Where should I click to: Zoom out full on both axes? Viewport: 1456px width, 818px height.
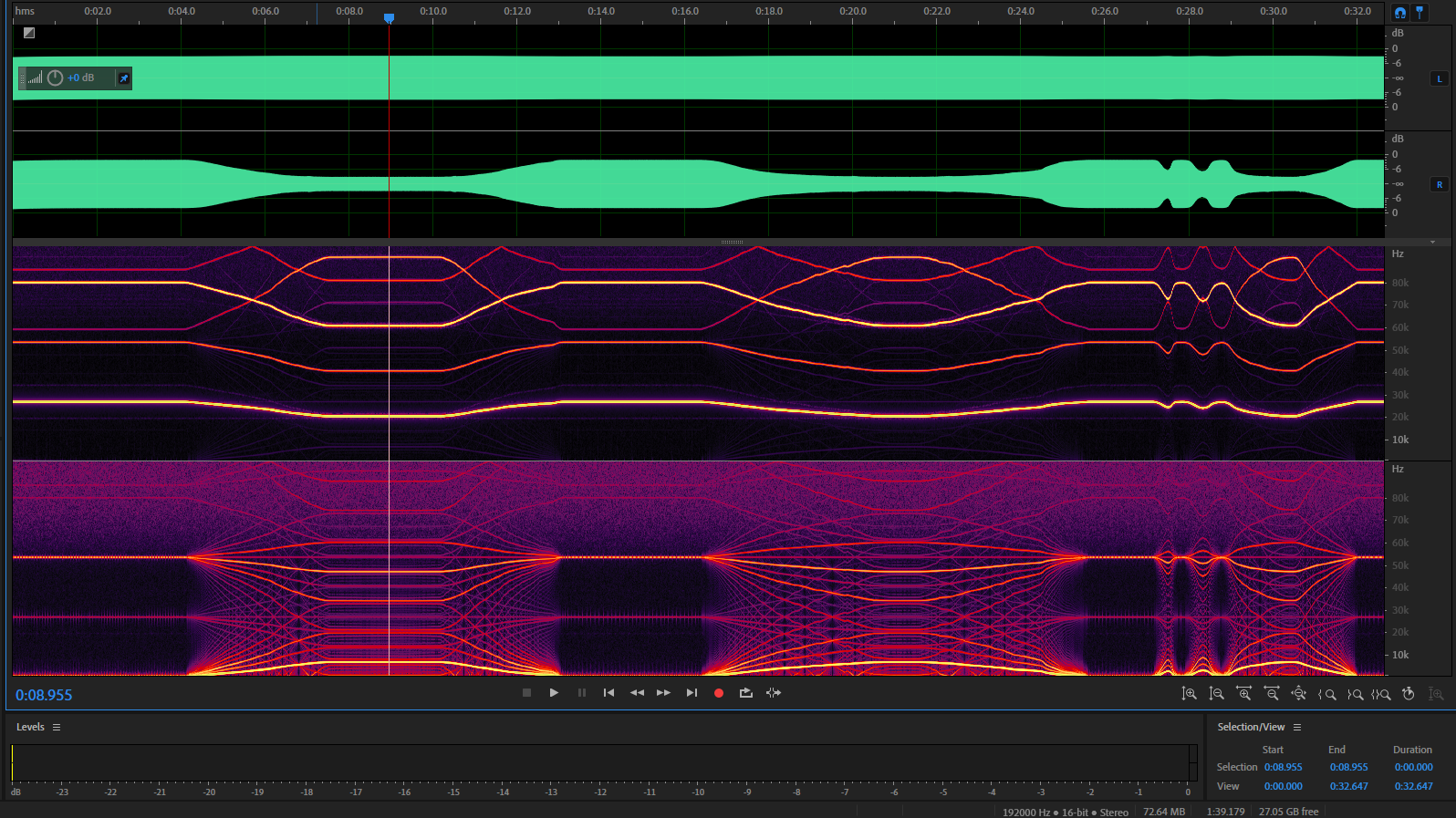point(1299,694)
